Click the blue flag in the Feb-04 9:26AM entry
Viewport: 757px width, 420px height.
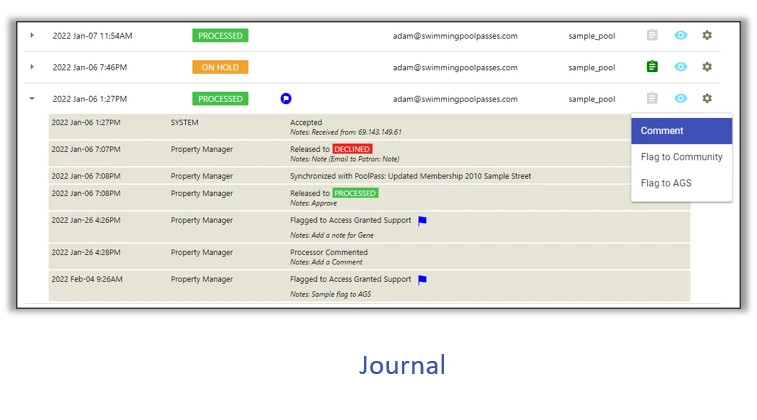click(x=422, y=280)
